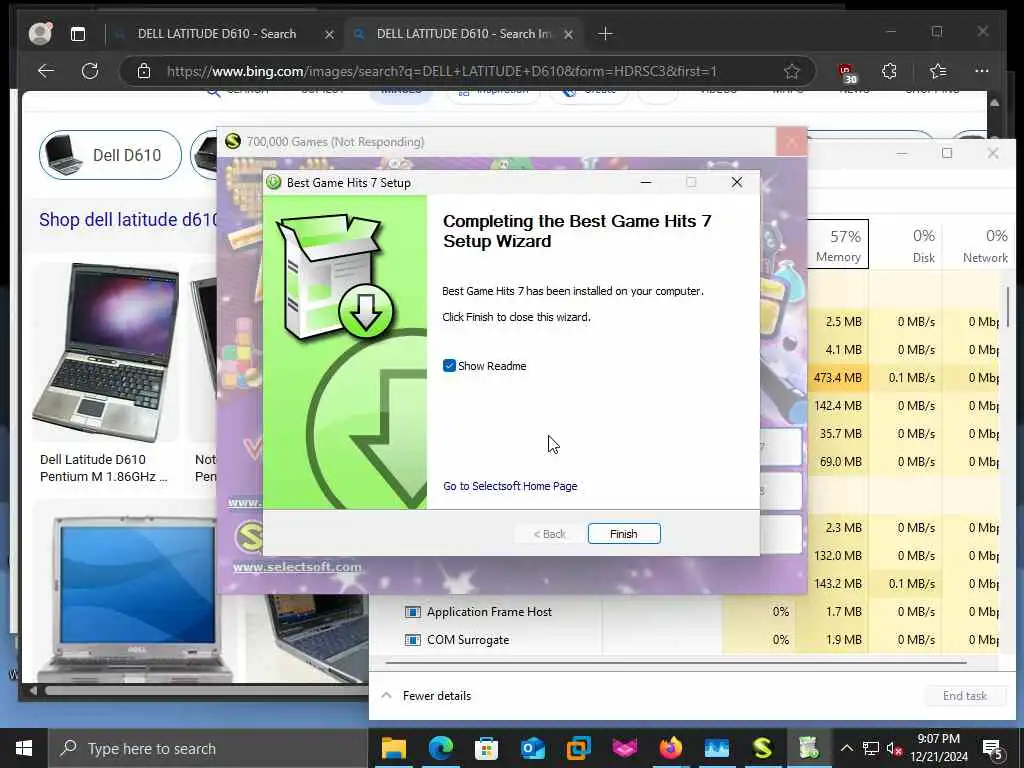Open the Best Game Hits installer taskbar icon
1024x768 pixels.
[808, 748]
